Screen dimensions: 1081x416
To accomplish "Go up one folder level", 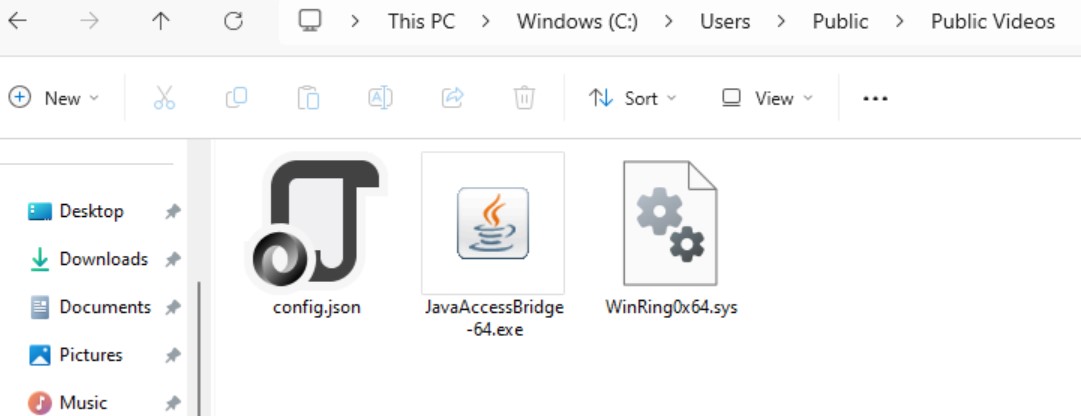I will (x=161, y=22).
